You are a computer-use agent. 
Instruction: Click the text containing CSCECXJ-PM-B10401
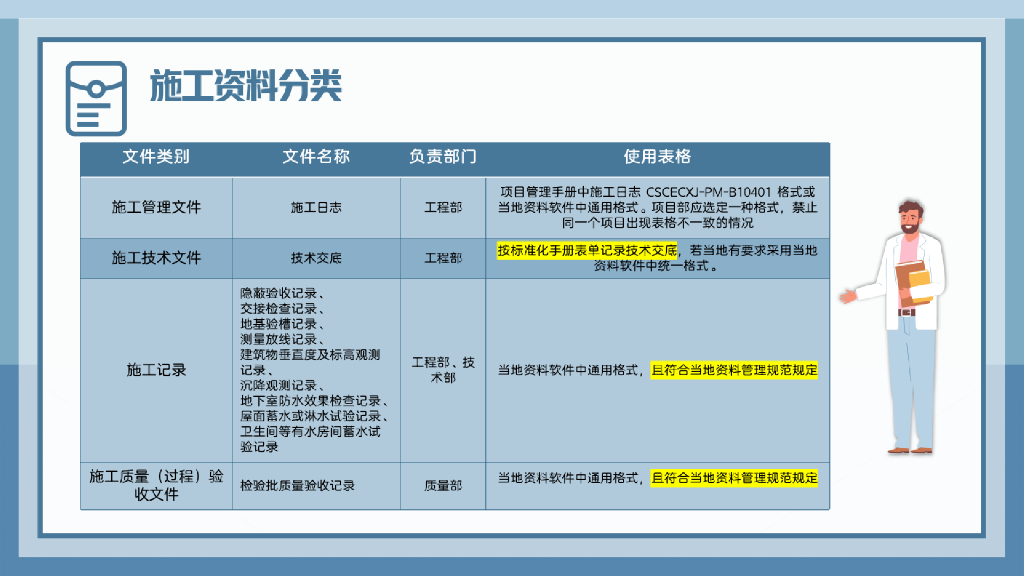tap(657, 208)
